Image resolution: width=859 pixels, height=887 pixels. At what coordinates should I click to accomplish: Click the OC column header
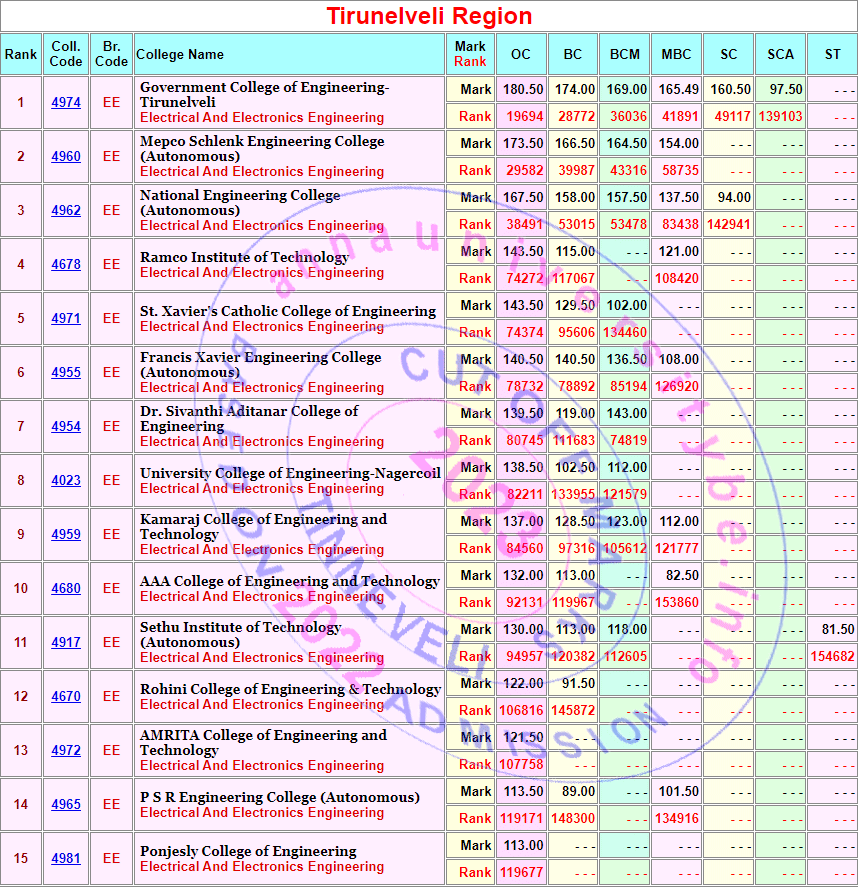pos(521,54)
